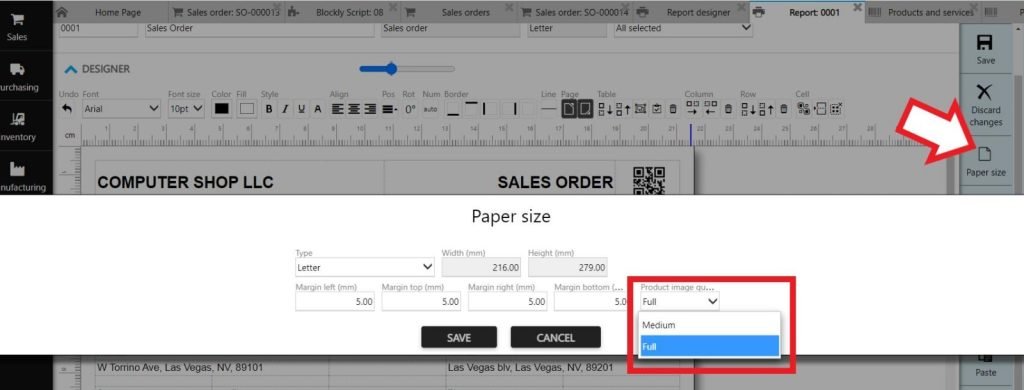Image resolution: width=1024 pixels, height=390 pixels.
Task: Toggle the top border option
Action: (472, 109)
